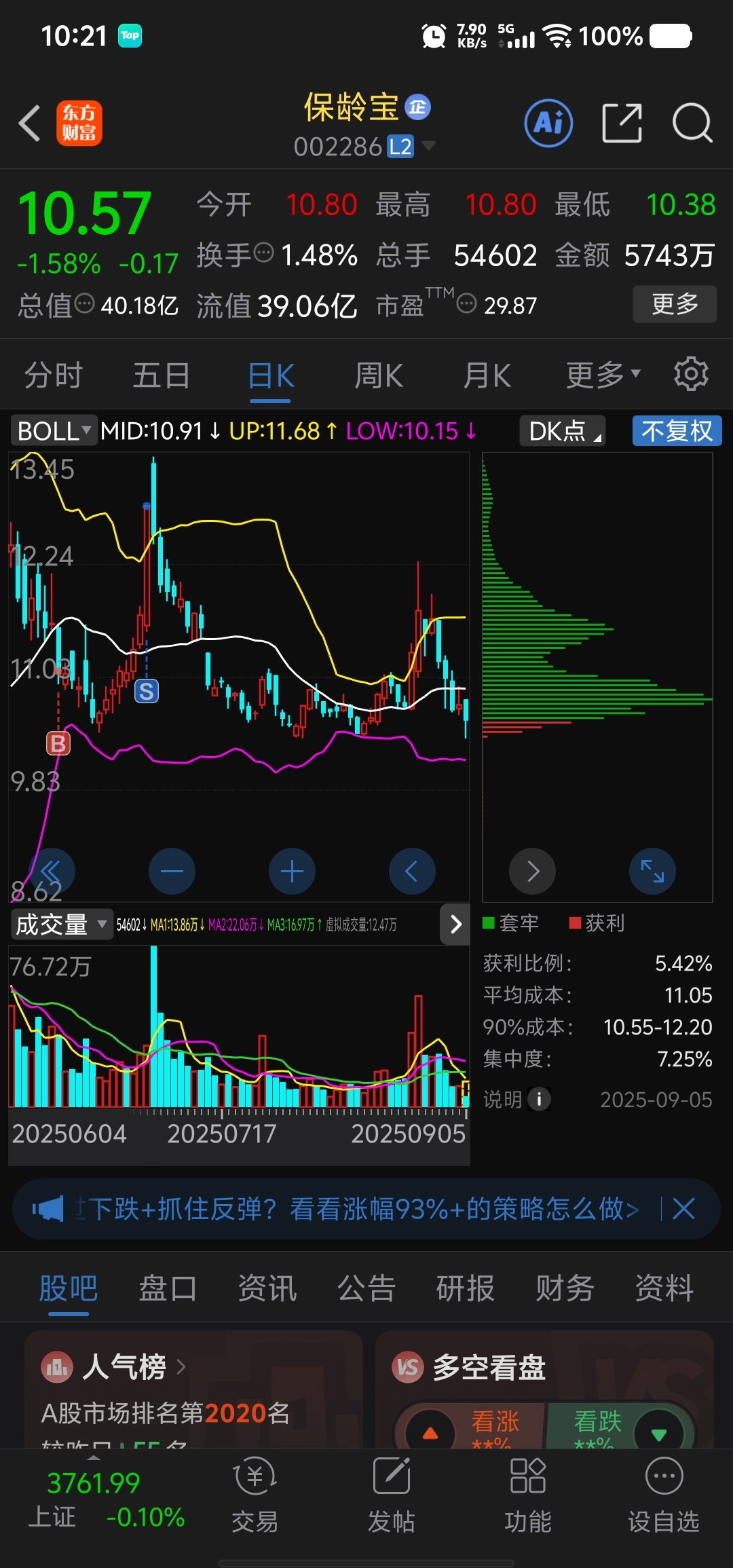The image size is (733, 1568).
Task: Expand the 更多 chart period dropdown
Action: coord(603,375)
